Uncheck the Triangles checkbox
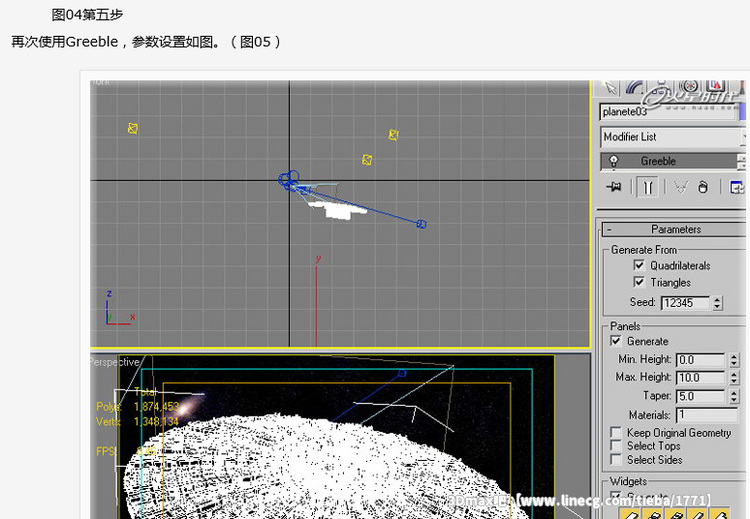 (639, 282)
